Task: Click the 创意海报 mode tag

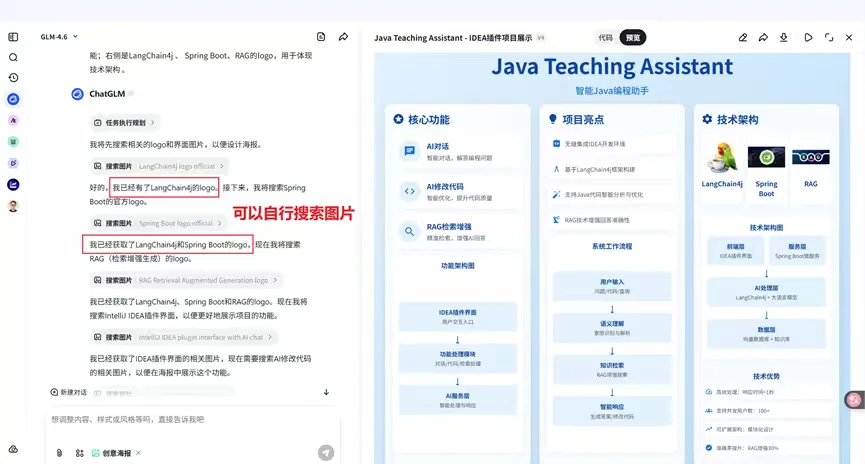Action: (x=111, y=453)
